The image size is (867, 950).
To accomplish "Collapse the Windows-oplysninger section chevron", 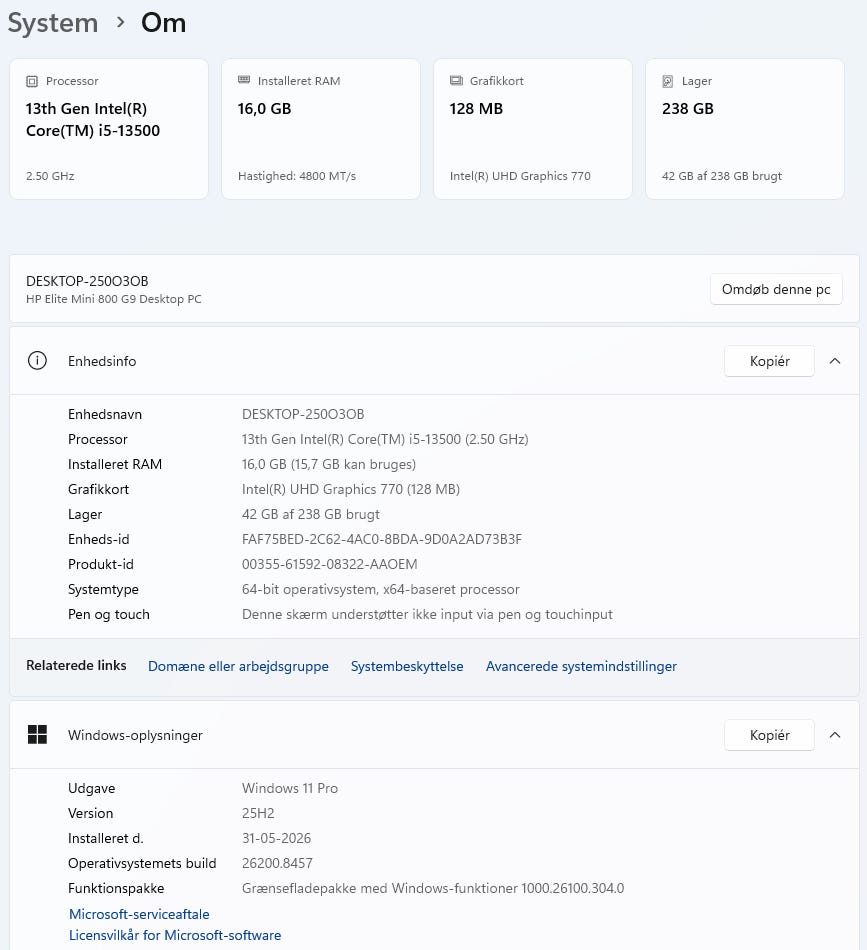I will (835, 735).
